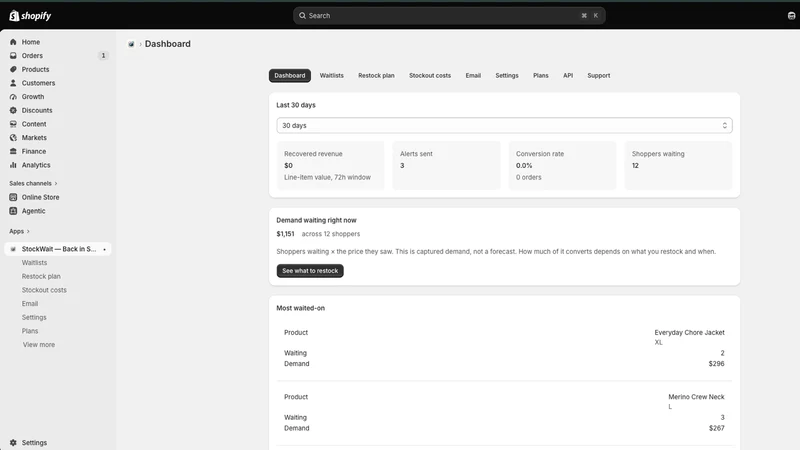800x450 pixels.
Task: Expand the Sales channels section
Action: [33, 183]
